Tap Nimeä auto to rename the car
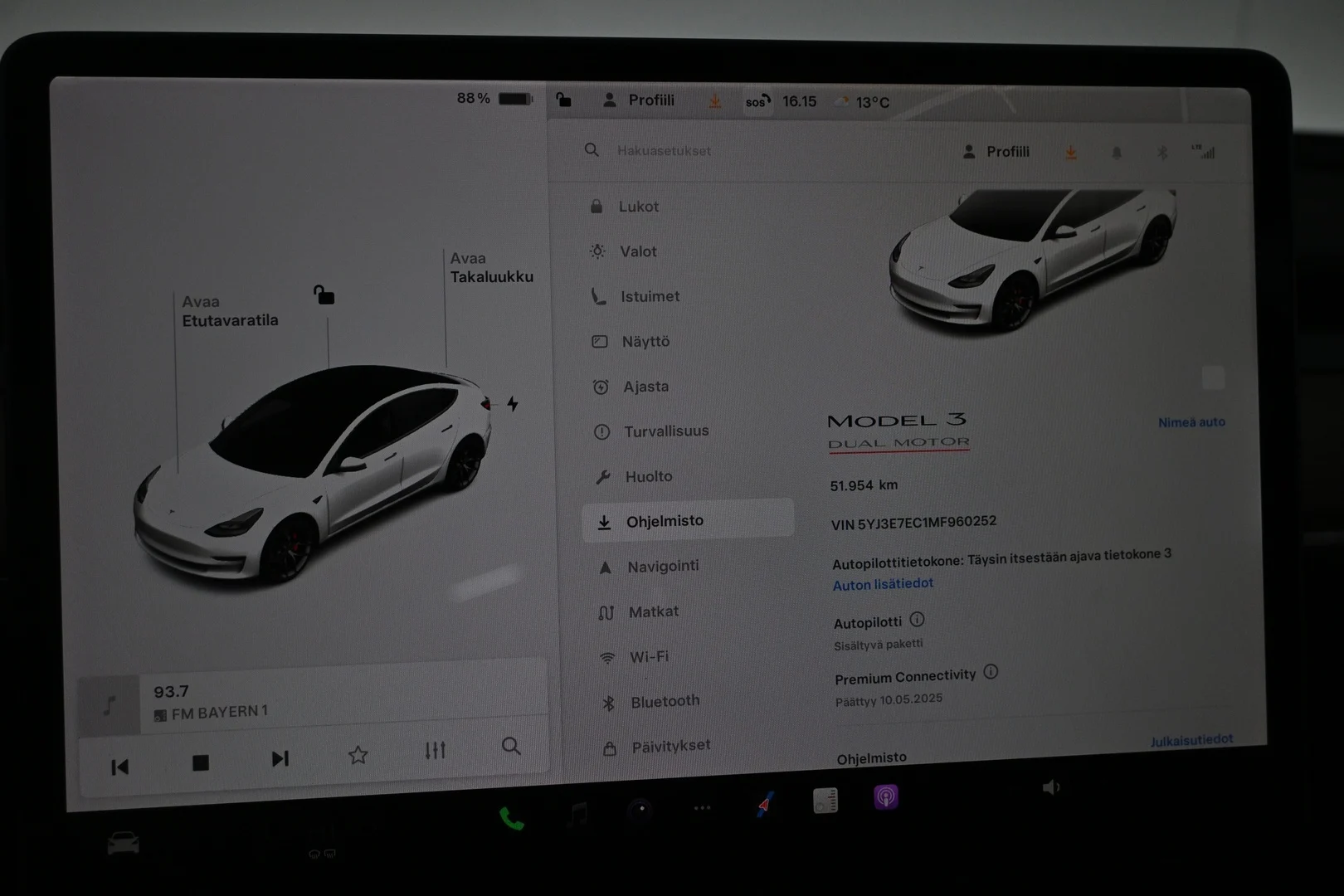This screenshot has width=1344, height=896. tap(1191, 422)
